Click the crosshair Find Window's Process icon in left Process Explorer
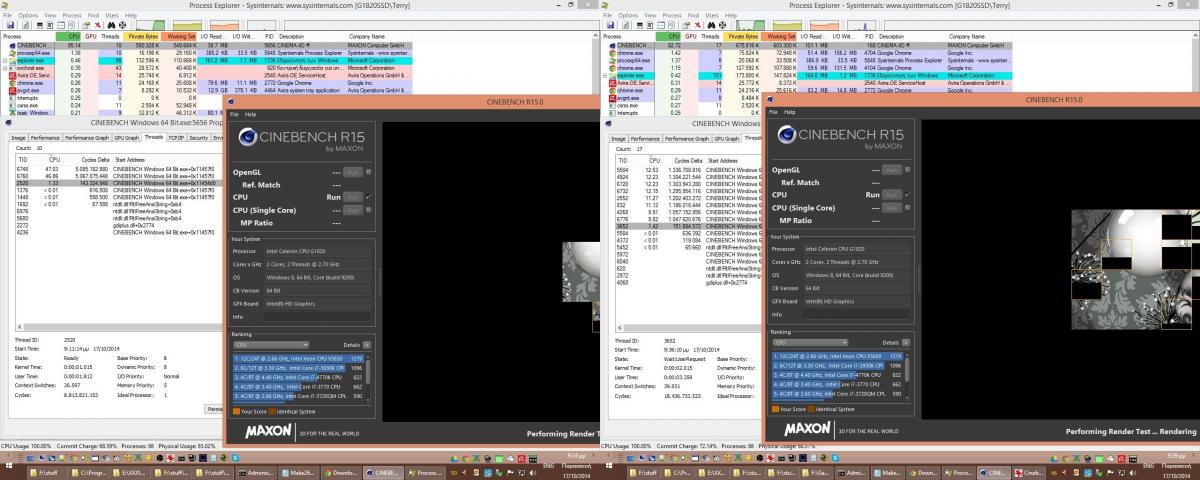 tap(122, 25)
